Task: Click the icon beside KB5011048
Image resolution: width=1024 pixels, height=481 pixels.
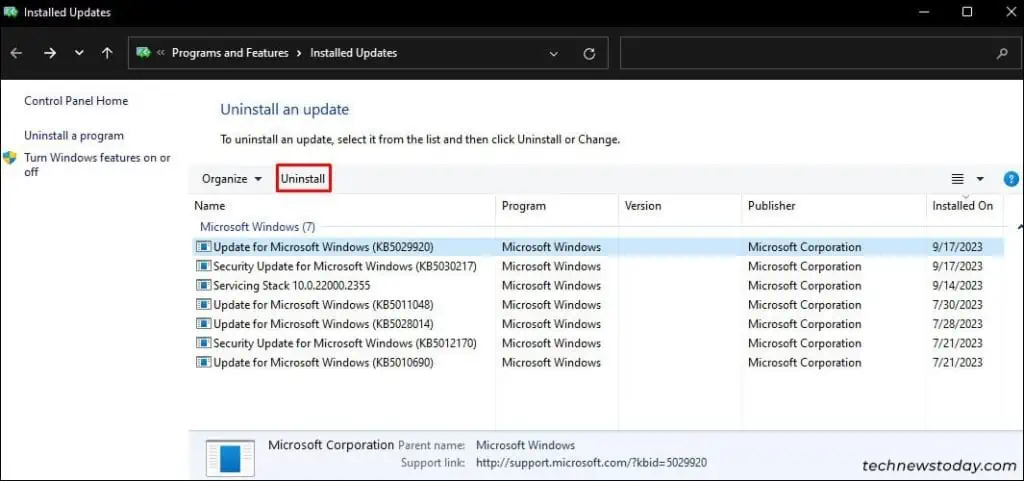Action: tap(204, 305)
